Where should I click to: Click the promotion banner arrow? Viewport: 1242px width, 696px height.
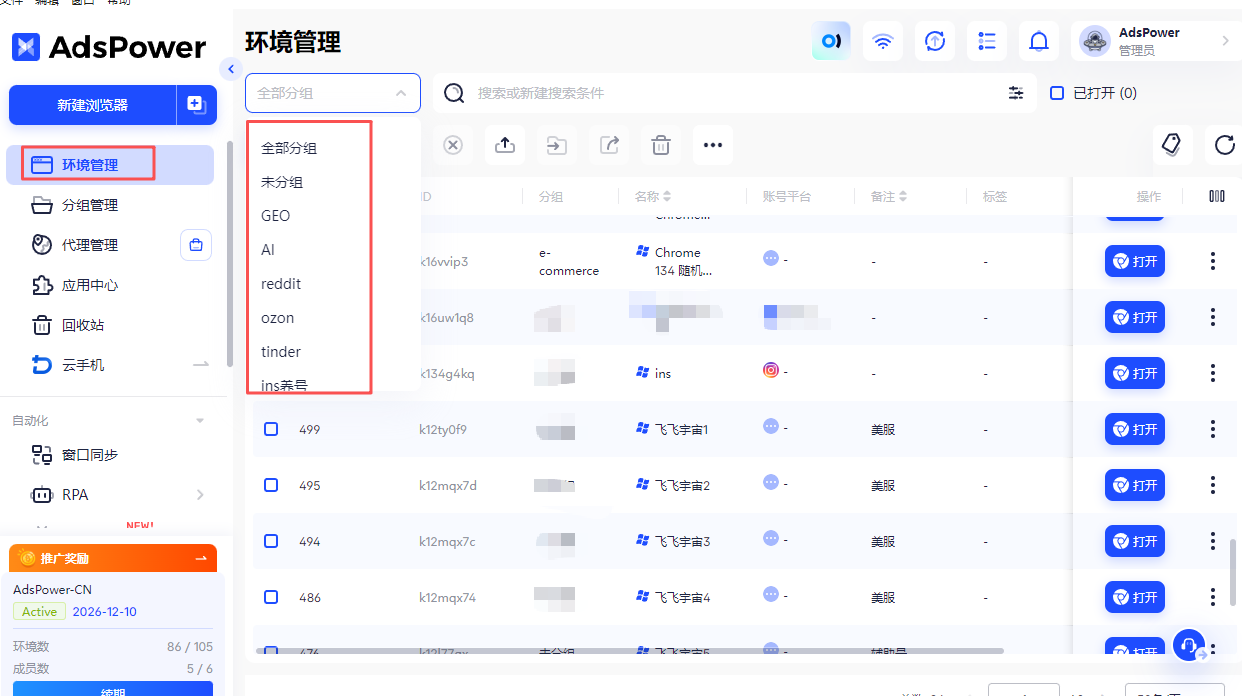tap(201, 558)
